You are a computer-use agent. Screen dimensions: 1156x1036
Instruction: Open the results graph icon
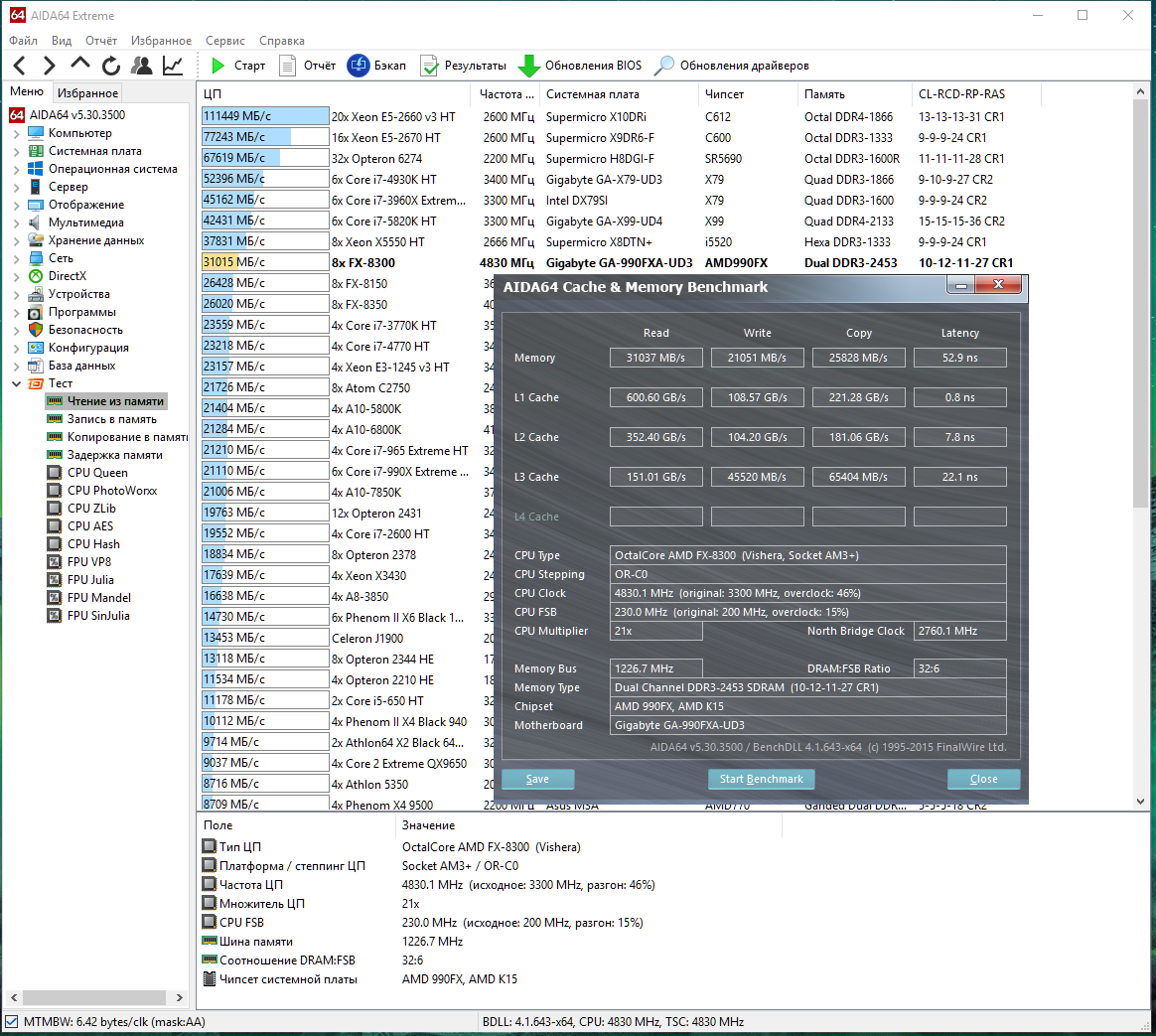click(173, 66)
